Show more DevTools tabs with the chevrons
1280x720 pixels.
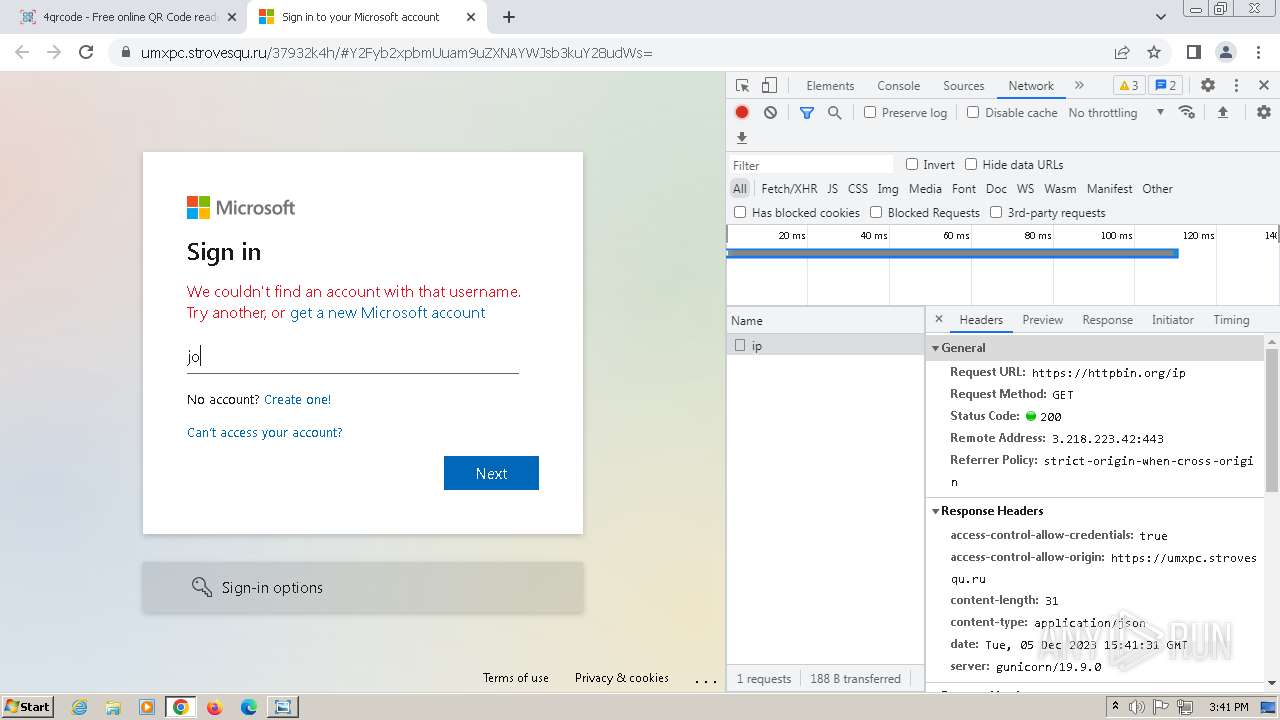point(1079,86)
